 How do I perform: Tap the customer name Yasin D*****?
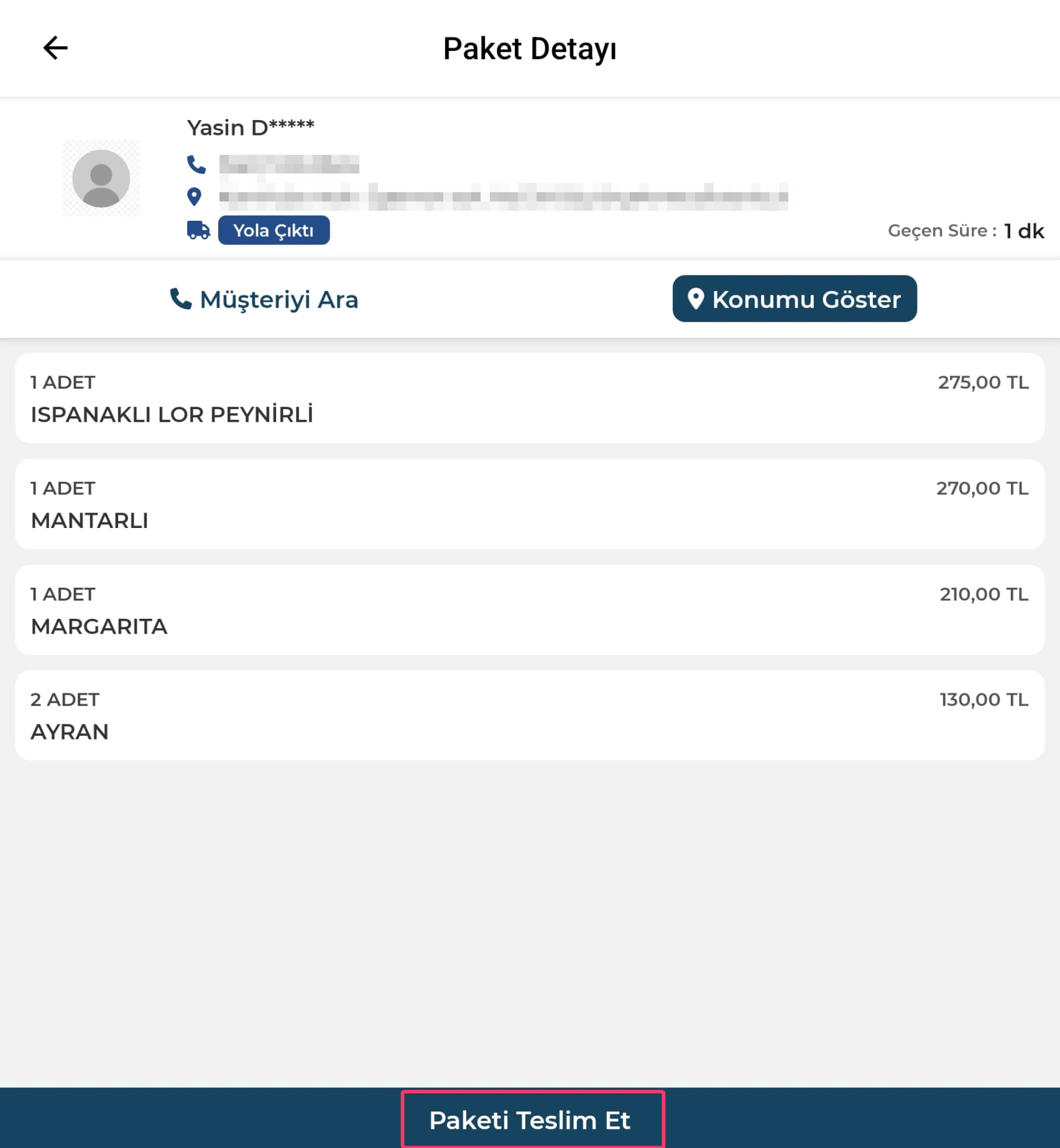pos(251,127)
